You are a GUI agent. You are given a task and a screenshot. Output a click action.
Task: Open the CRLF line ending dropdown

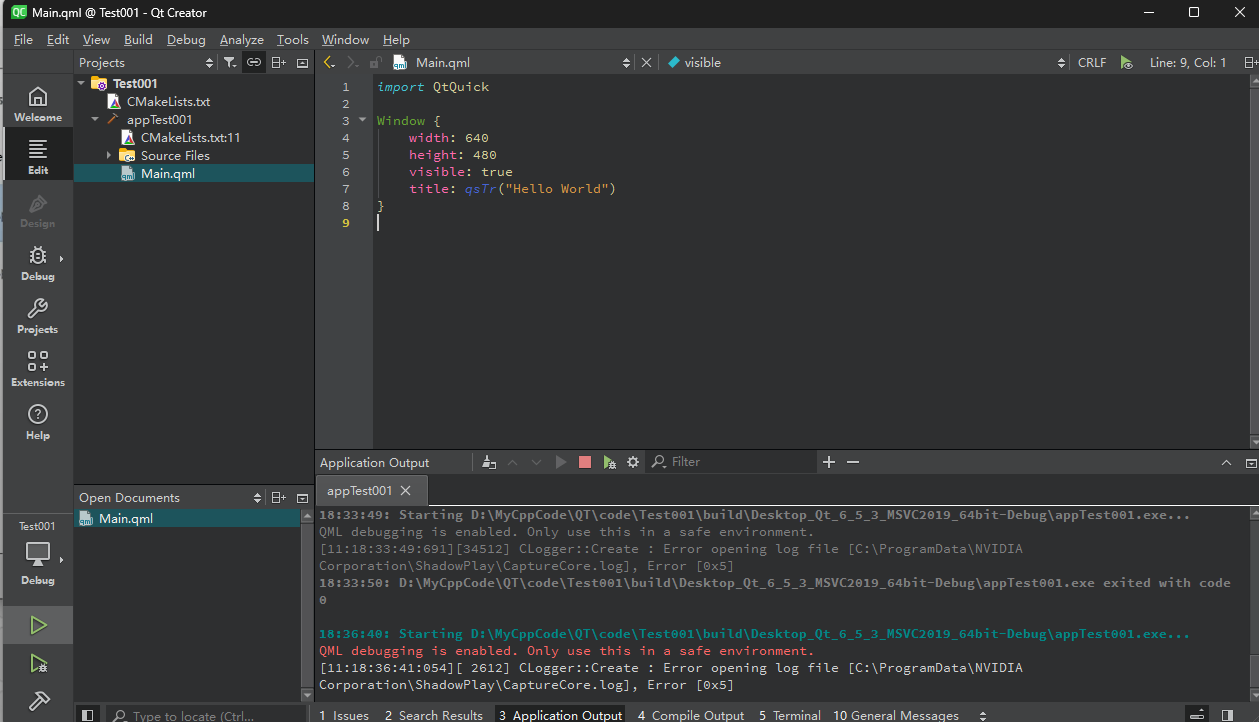coord(1092,62)
